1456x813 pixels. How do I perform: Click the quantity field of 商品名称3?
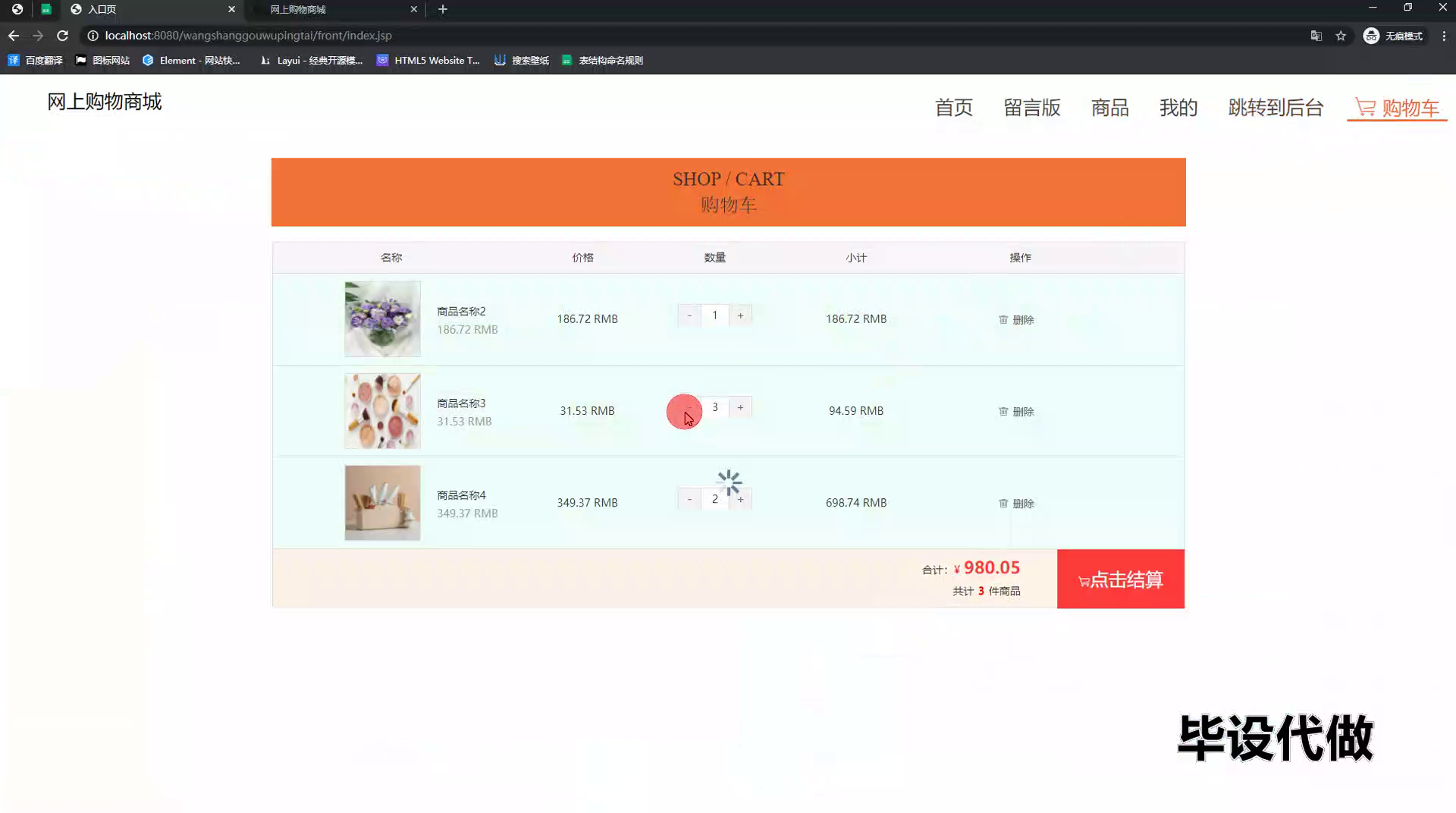tap(714, 407)
